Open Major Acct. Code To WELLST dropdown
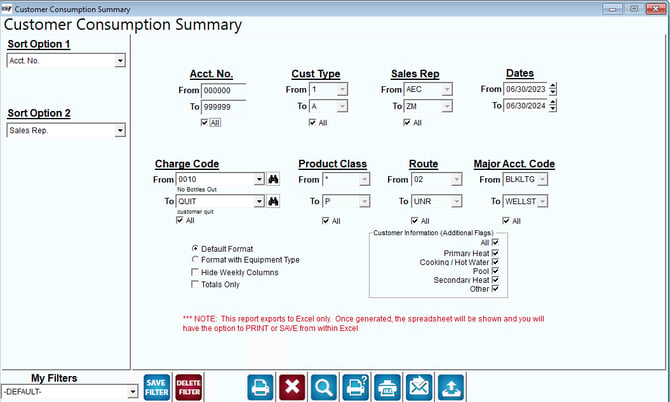This screenshot has height=402, width=670. point(542,201)
